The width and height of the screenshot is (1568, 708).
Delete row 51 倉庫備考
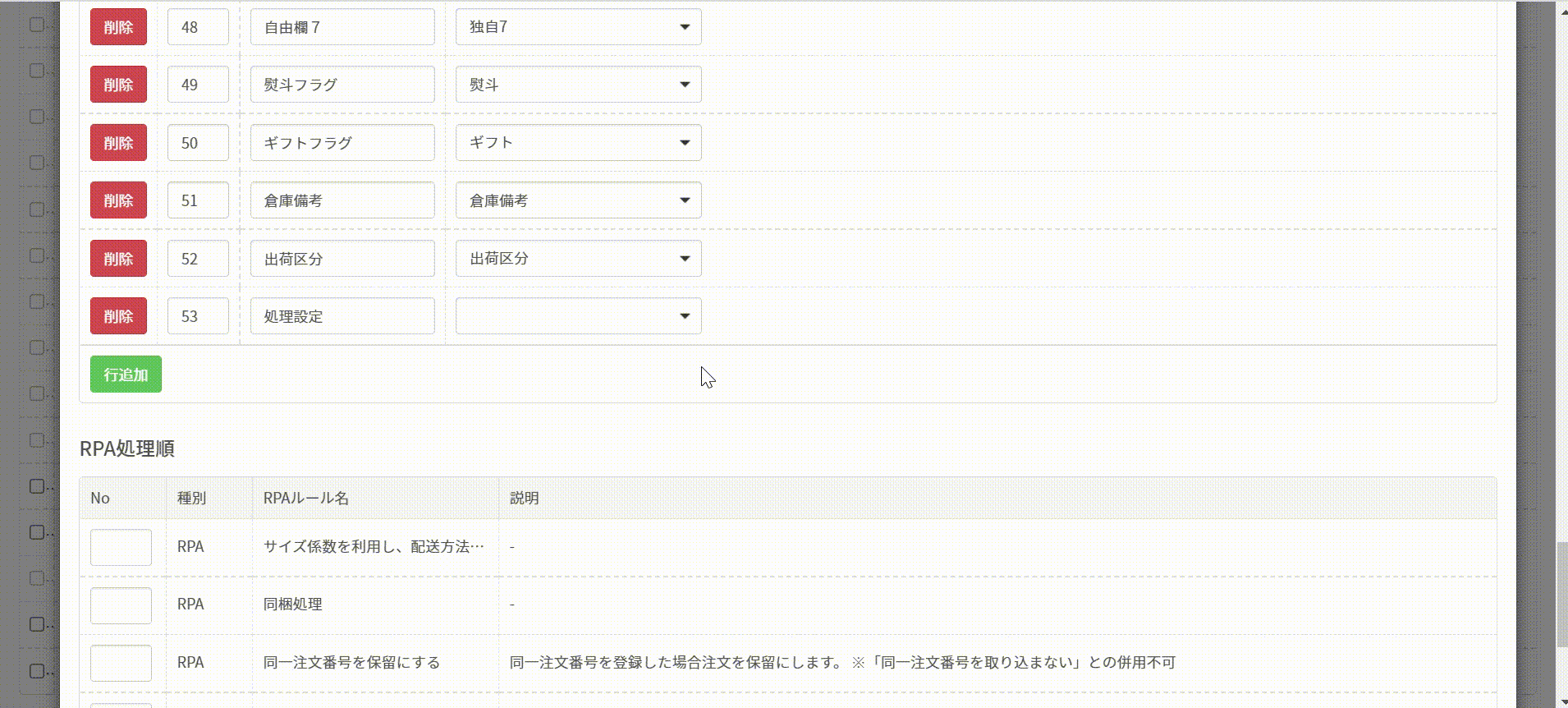click(x=118, y=200)
